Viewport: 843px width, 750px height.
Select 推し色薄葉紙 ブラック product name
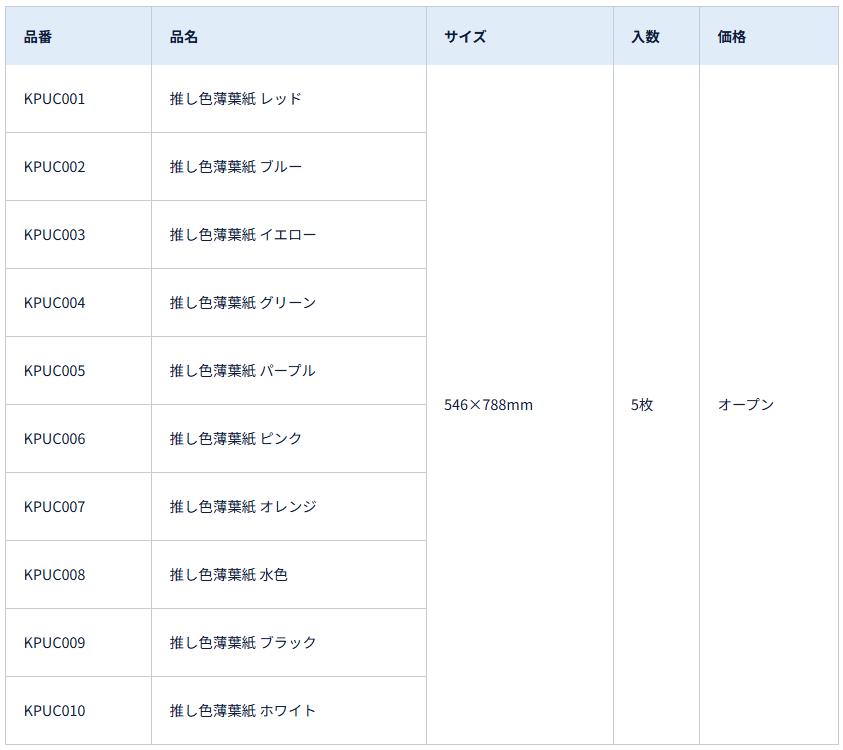242,643
